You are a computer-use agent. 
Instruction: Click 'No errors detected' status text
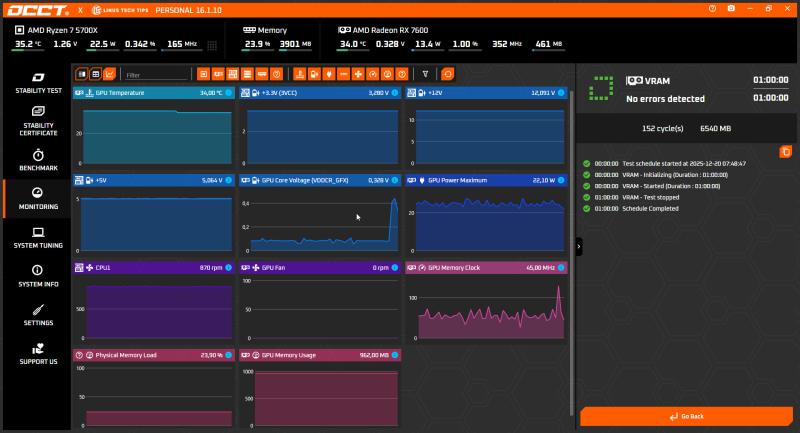click(665, 99)
